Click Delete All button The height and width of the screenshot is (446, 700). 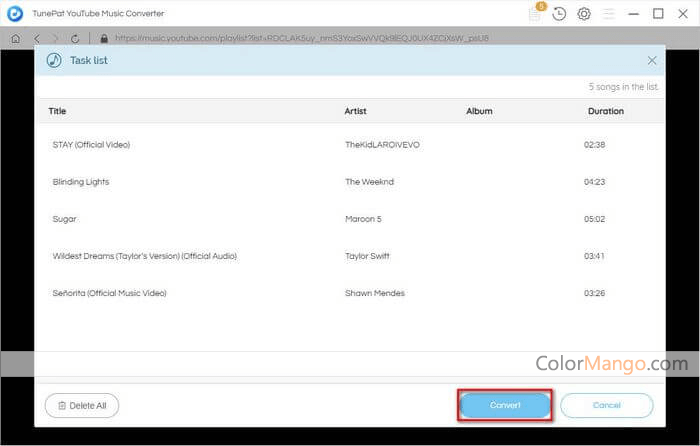tap(82, 405)
